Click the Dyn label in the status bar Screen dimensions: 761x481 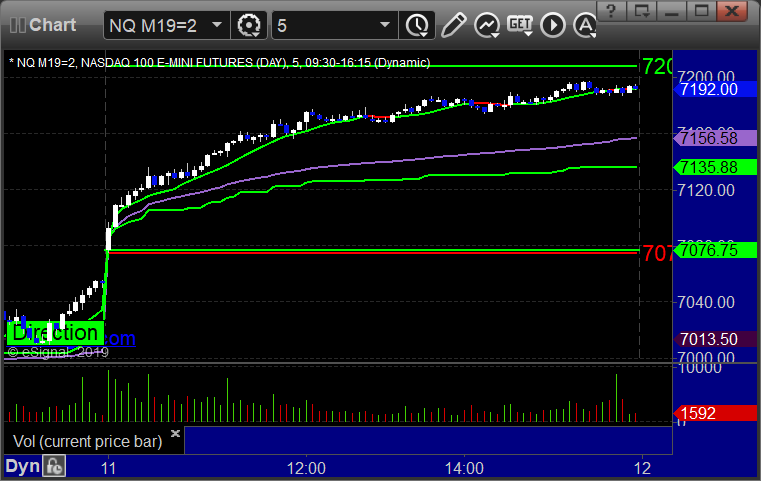(x=22, y=466)
